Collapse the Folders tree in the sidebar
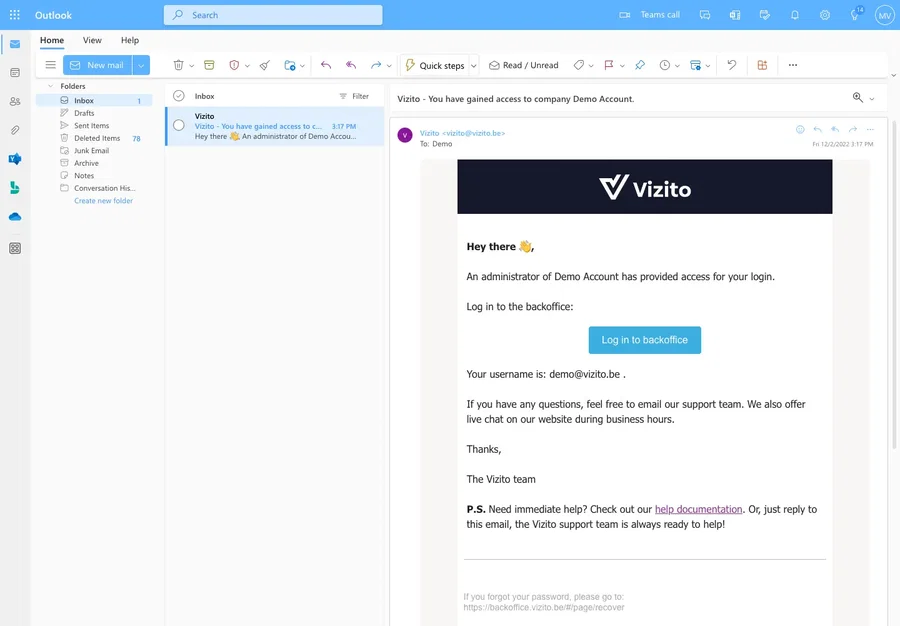900x626 pixels. point(49,85)
